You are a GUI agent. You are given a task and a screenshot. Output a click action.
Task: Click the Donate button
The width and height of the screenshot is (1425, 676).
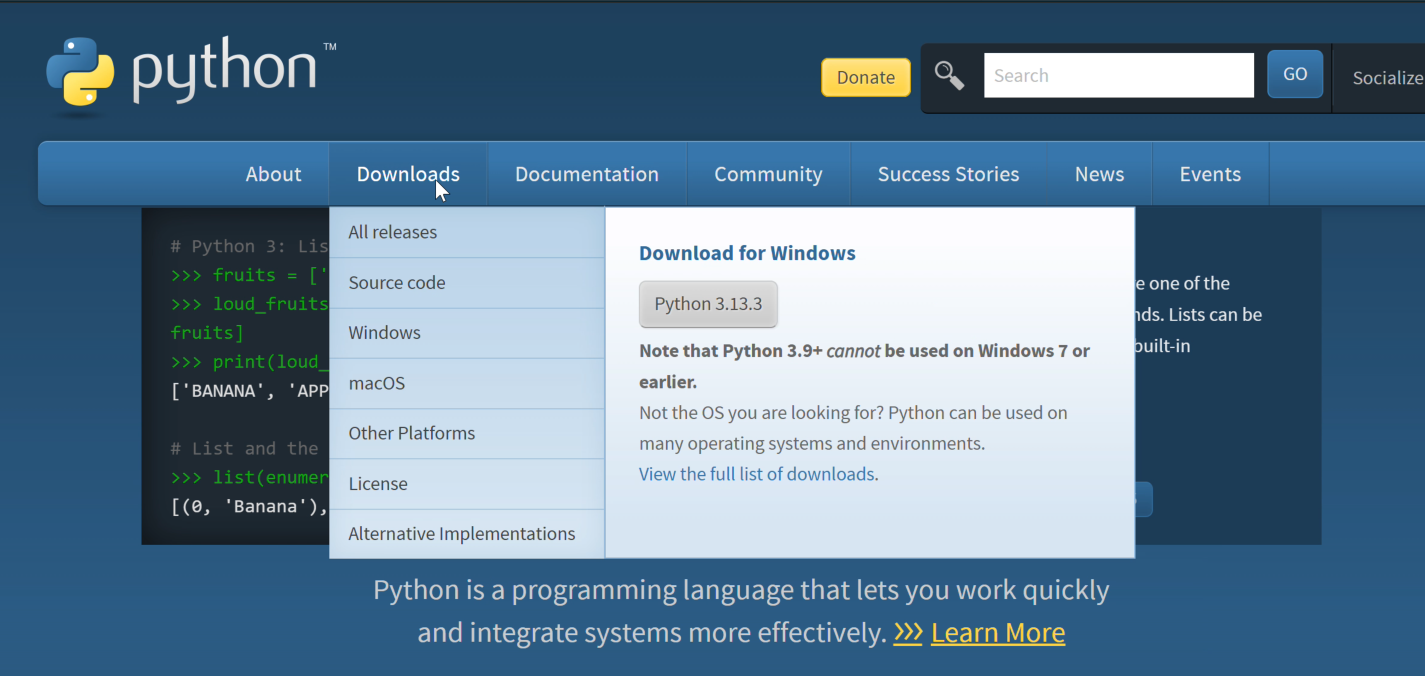866,78
